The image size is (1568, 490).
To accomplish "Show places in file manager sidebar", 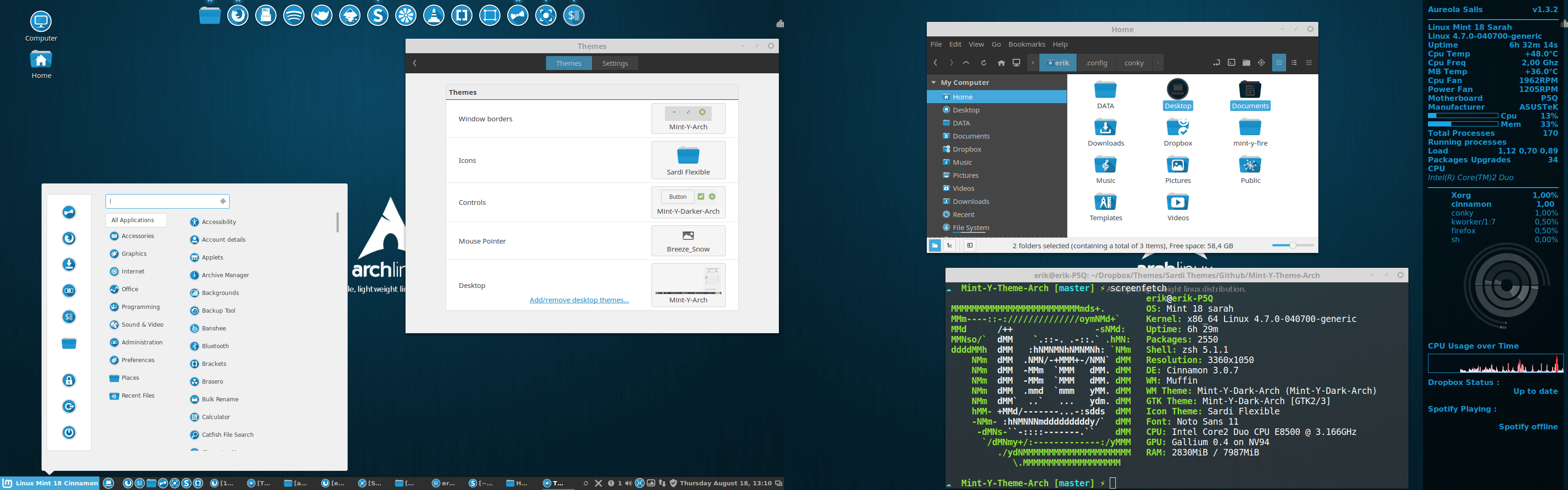I will tap(934, 245).
